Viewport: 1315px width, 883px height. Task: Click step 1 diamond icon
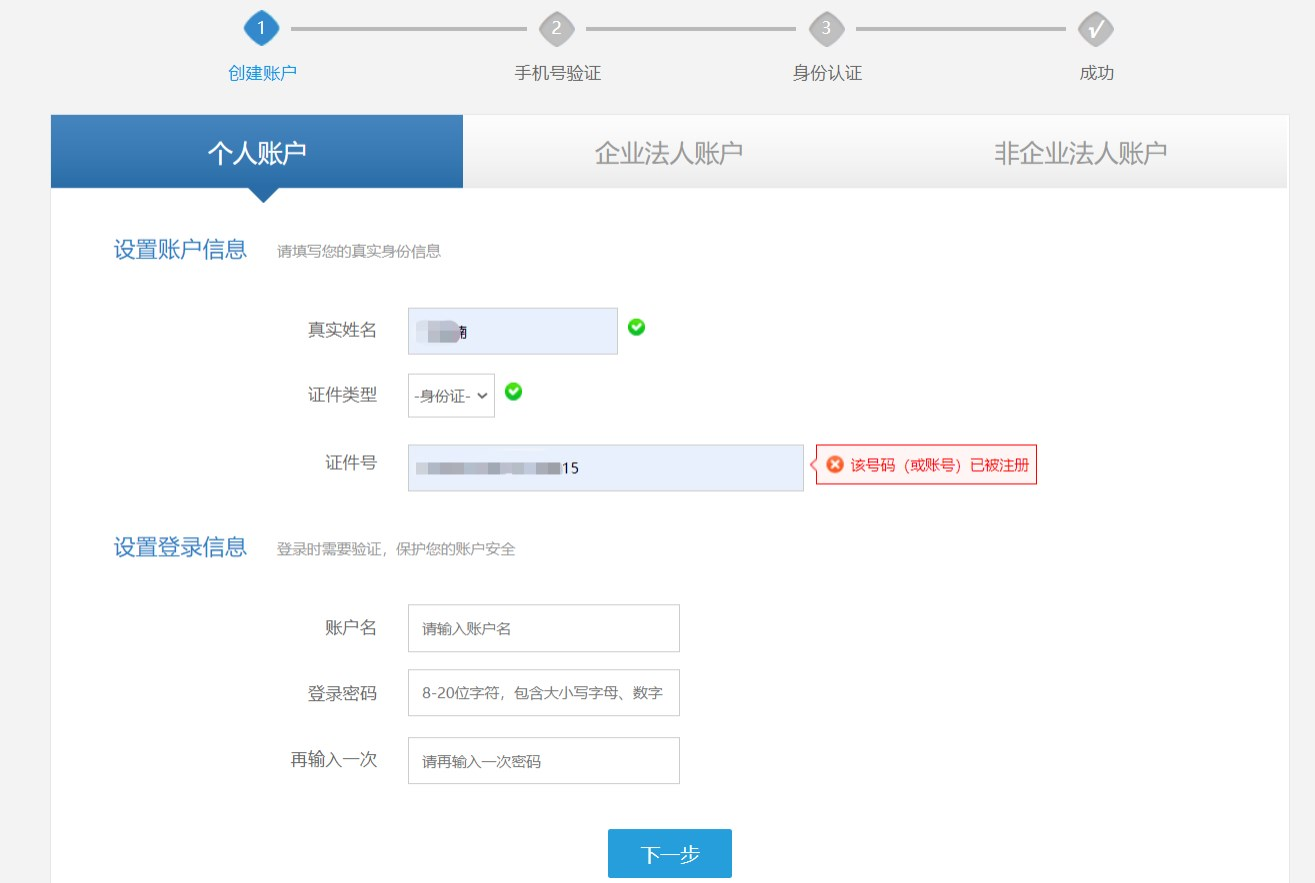coord(261,29)
